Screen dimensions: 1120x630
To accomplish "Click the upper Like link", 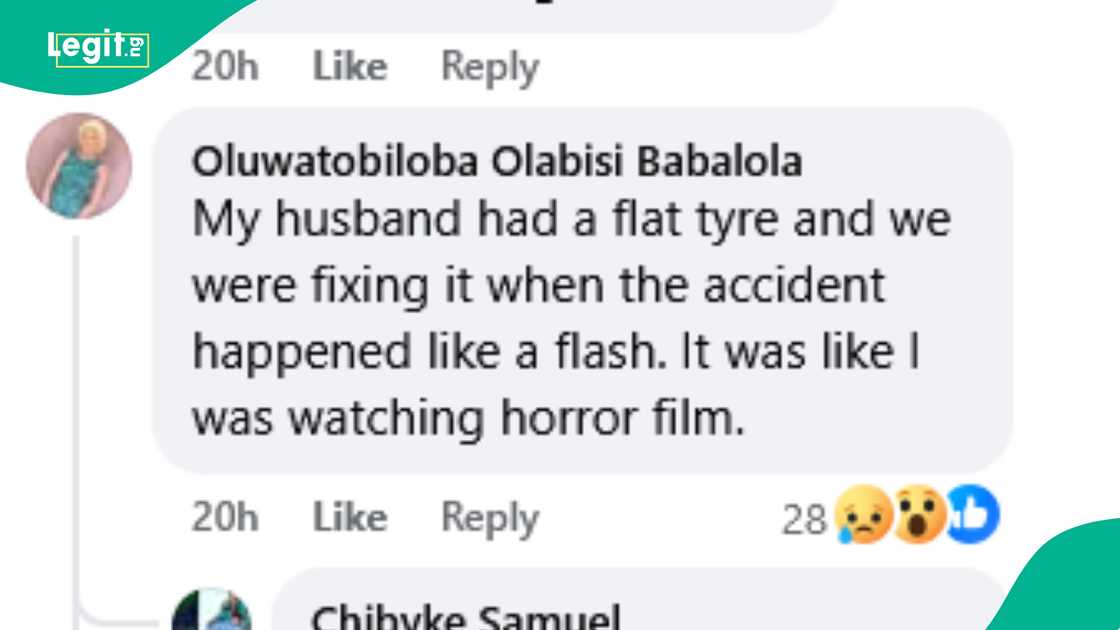I will click(x=347, y=66).
